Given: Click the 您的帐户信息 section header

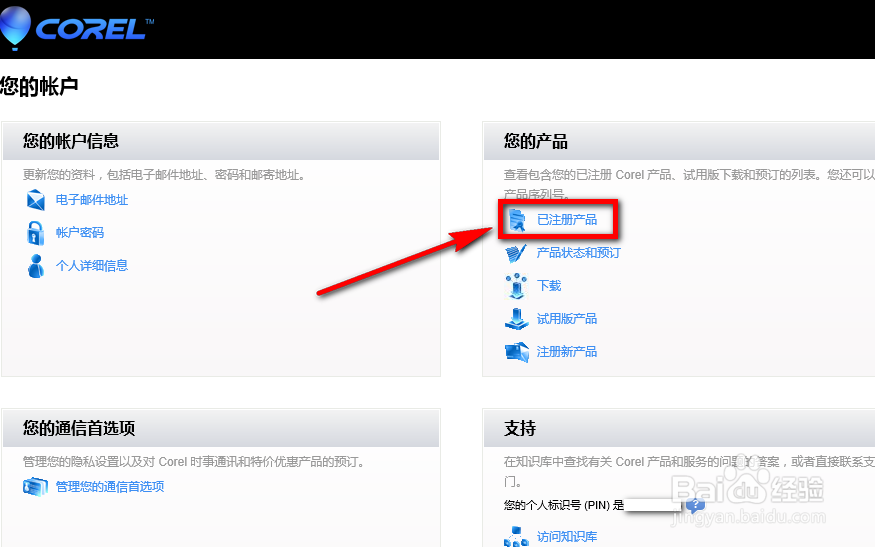Looking at the screenshot, I should pos(221,141).
